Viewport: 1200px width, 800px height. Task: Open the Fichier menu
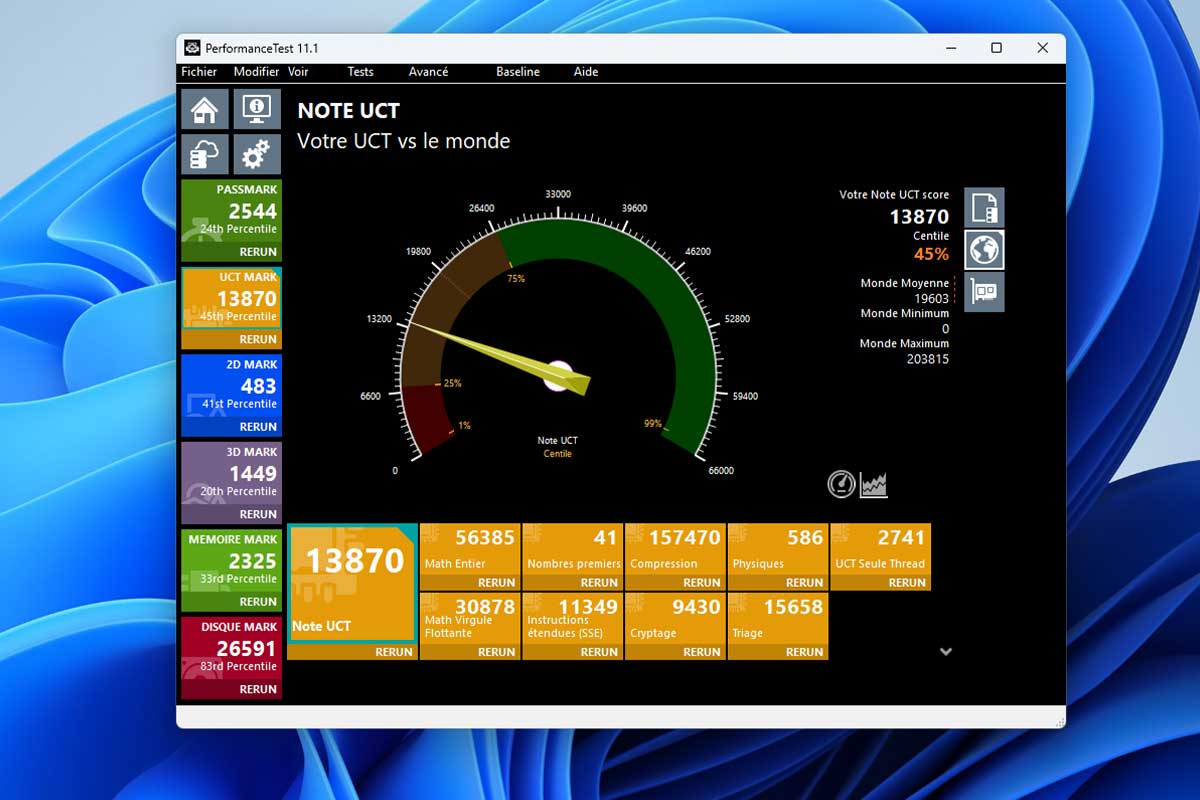[x=199, y=72]
